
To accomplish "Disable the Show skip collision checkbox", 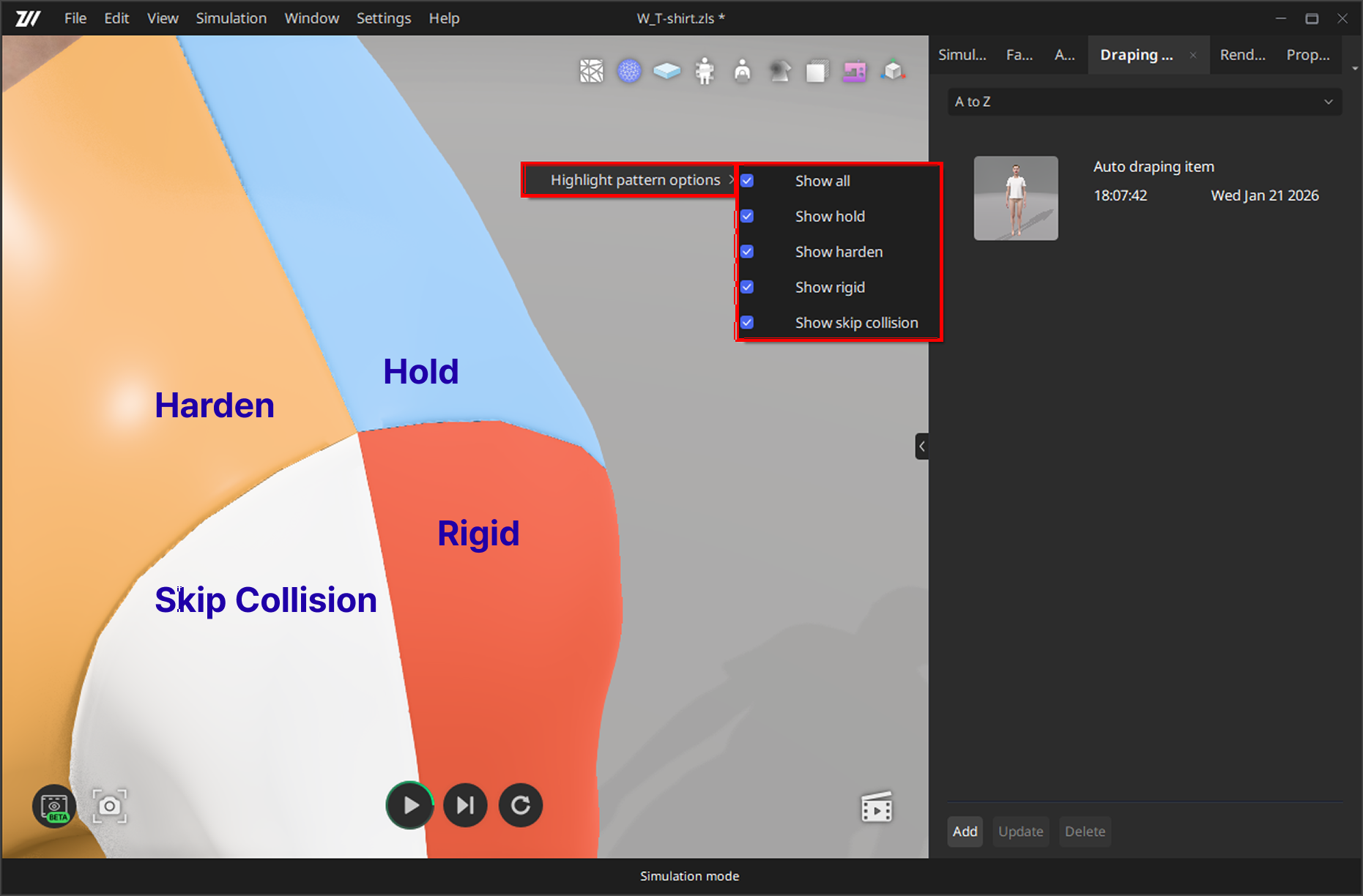I will click(747, 323).
